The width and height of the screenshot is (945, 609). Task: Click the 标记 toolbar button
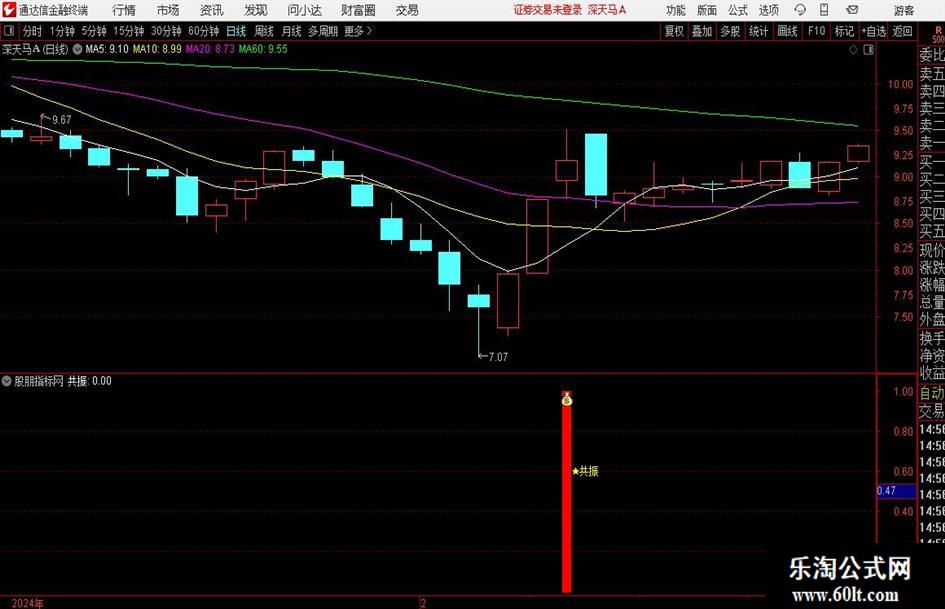tap(844, 31)
